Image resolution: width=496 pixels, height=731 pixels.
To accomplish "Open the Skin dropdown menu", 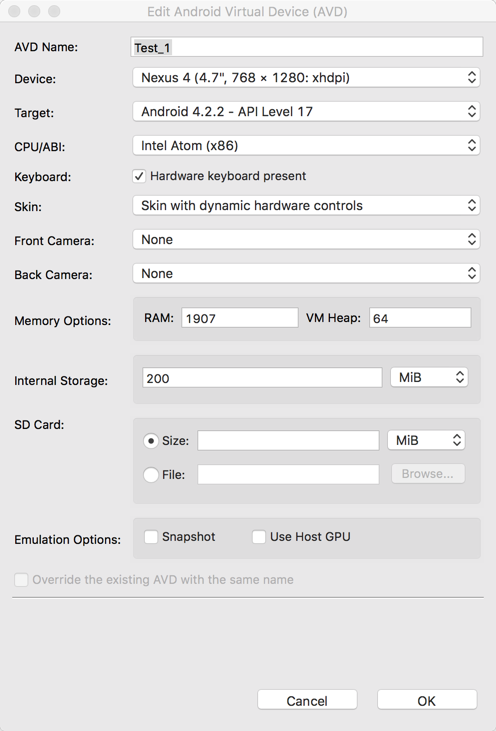I will pyautogui.click(x=306, y=206).
